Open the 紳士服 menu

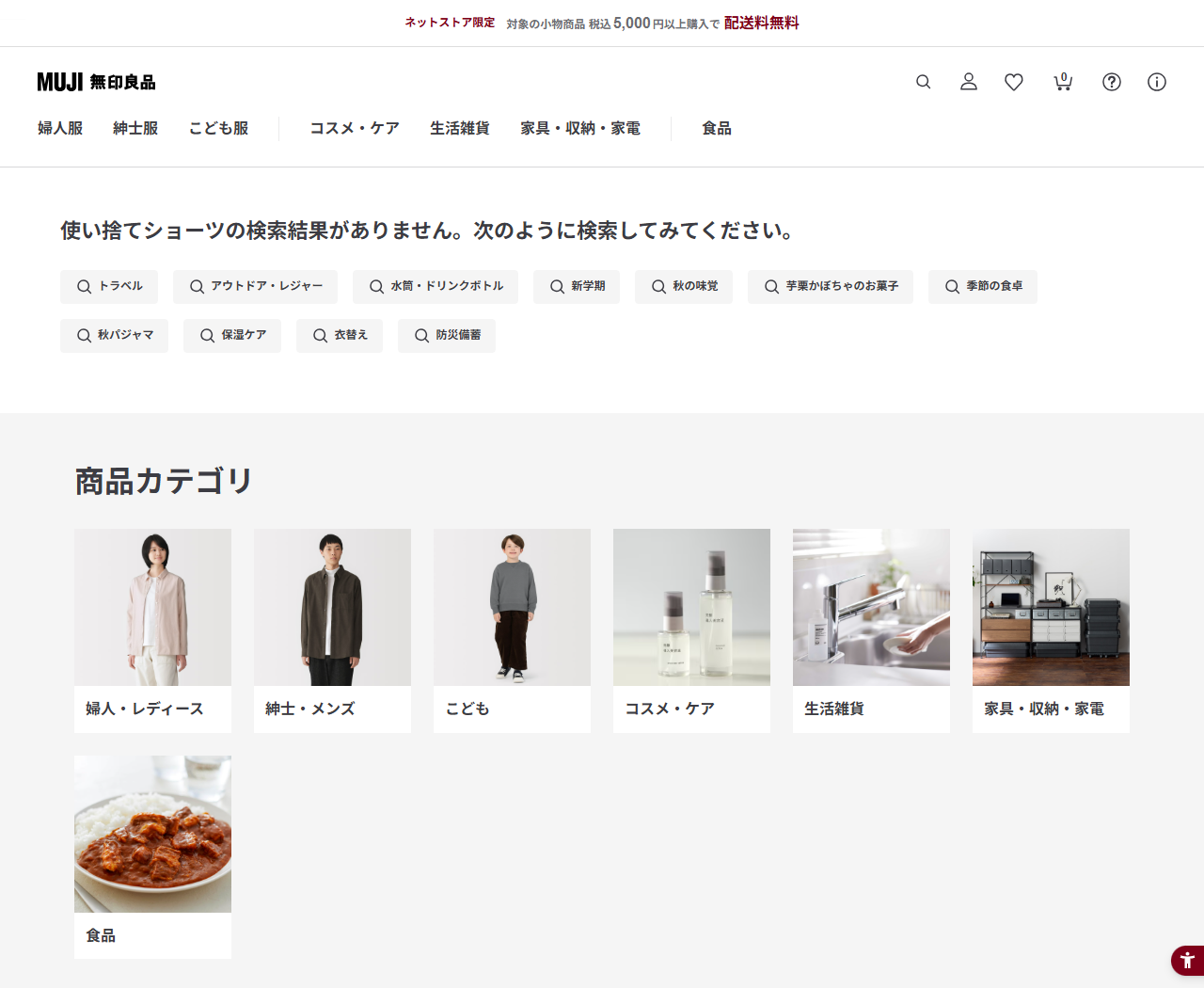pos(135,128)
